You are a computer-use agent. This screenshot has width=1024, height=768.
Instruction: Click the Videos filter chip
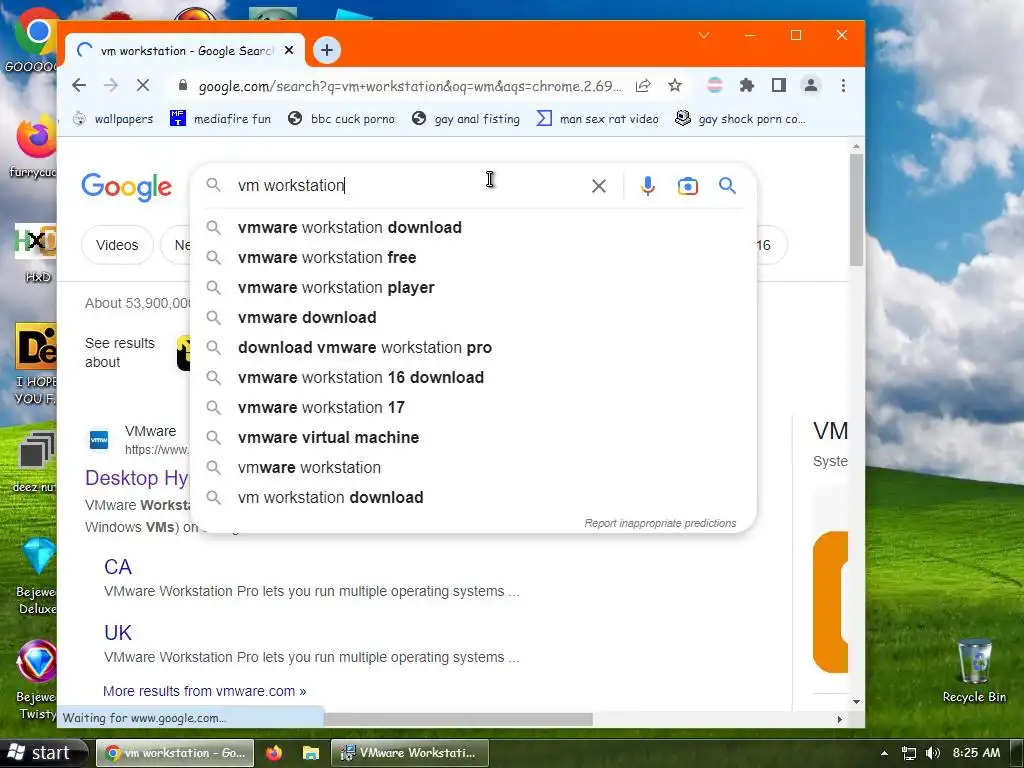pos(117,246)
